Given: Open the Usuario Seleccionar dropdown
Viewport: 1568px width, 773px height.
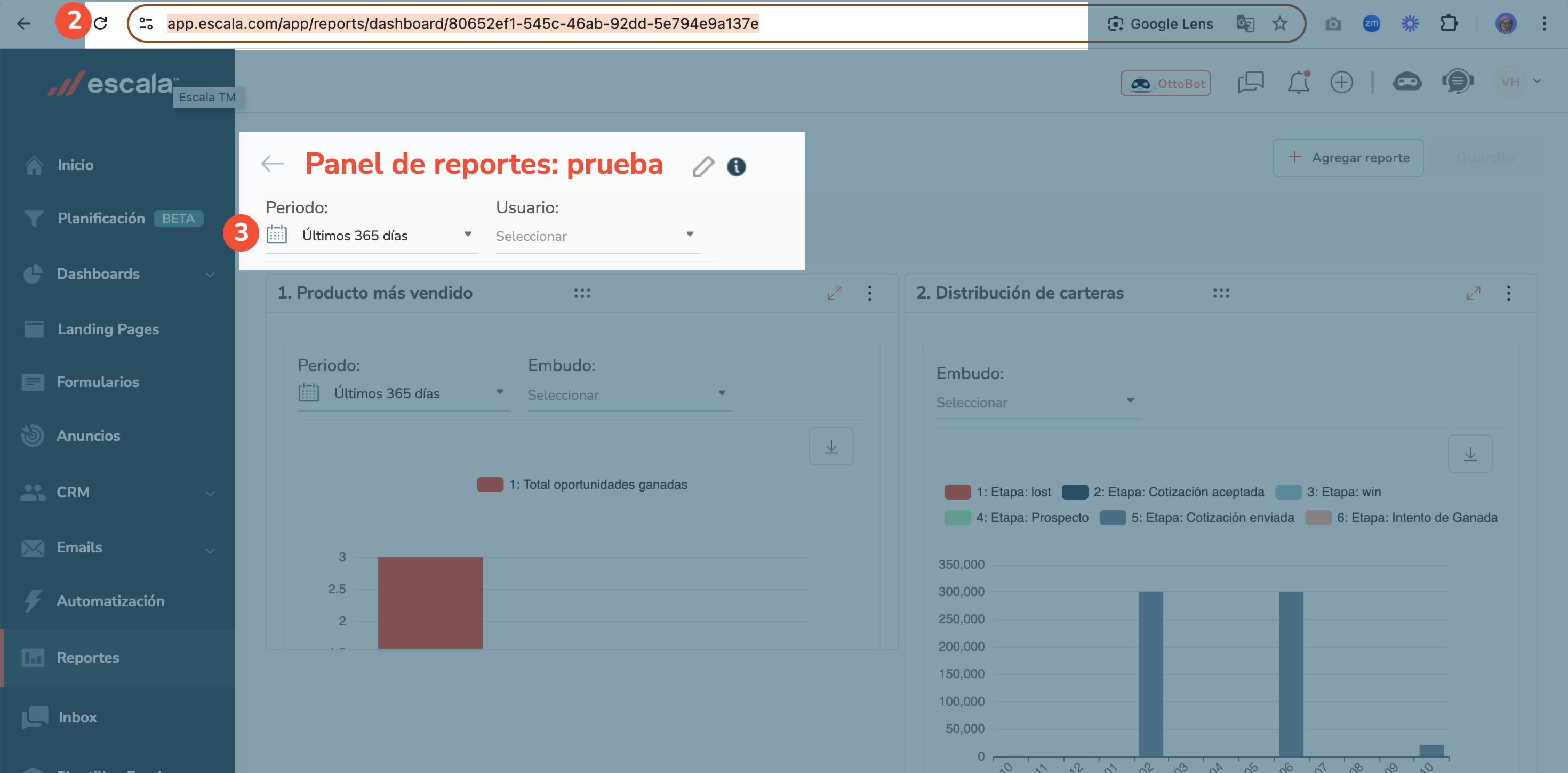Looking at the screenshot, I should (598, 236).
